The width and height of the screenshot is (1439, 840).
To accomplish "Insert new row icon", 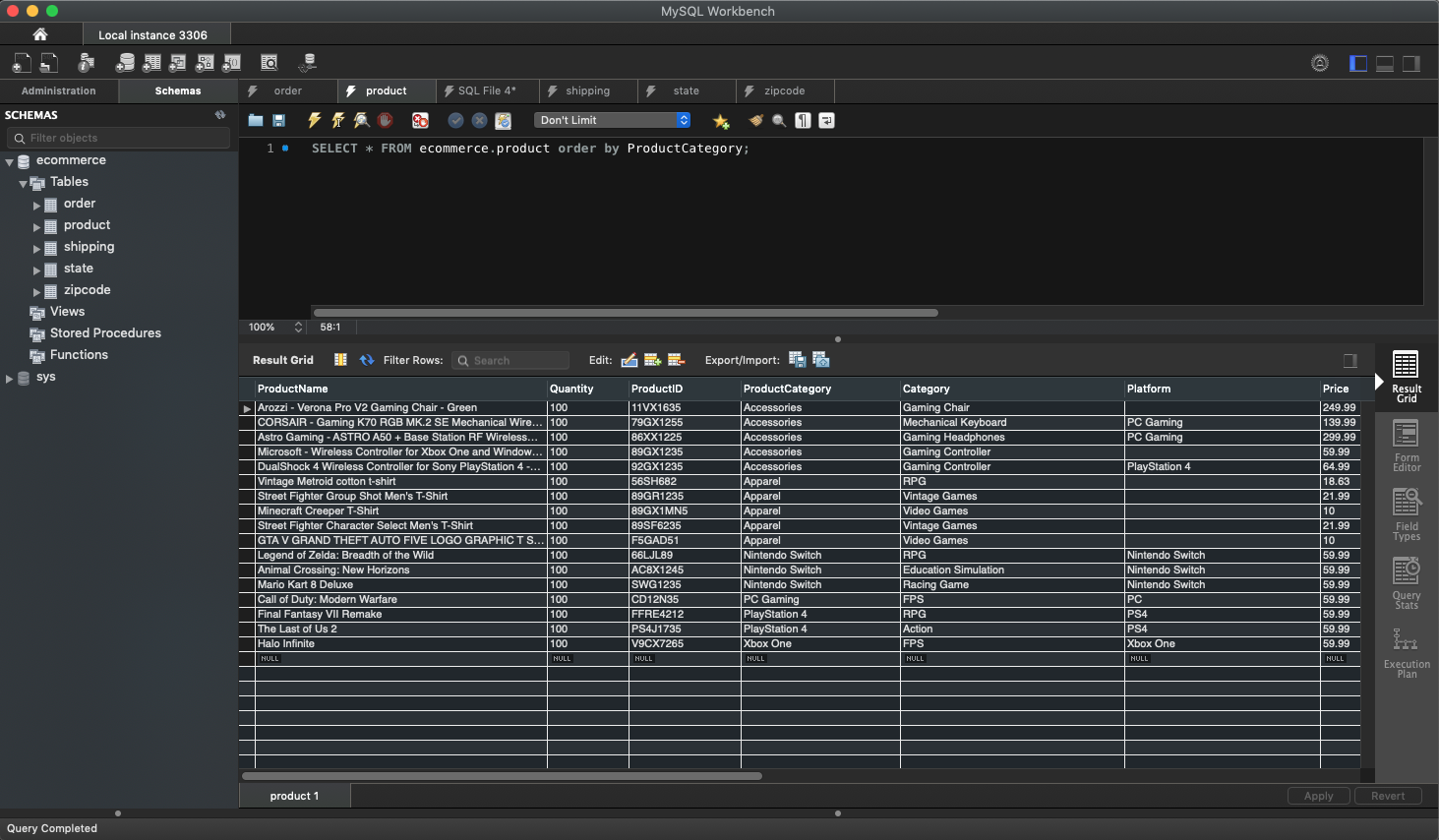I will click(652, 360).
